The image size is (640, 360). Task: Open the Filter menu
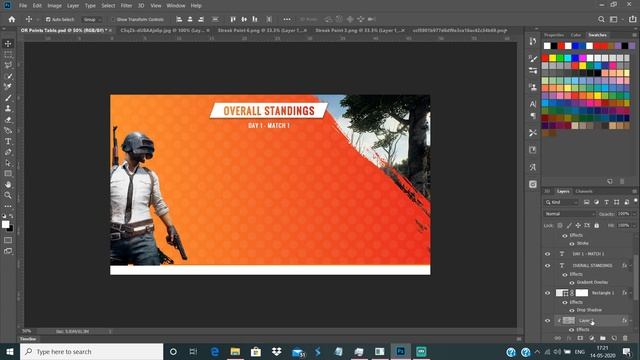point(126,6)
